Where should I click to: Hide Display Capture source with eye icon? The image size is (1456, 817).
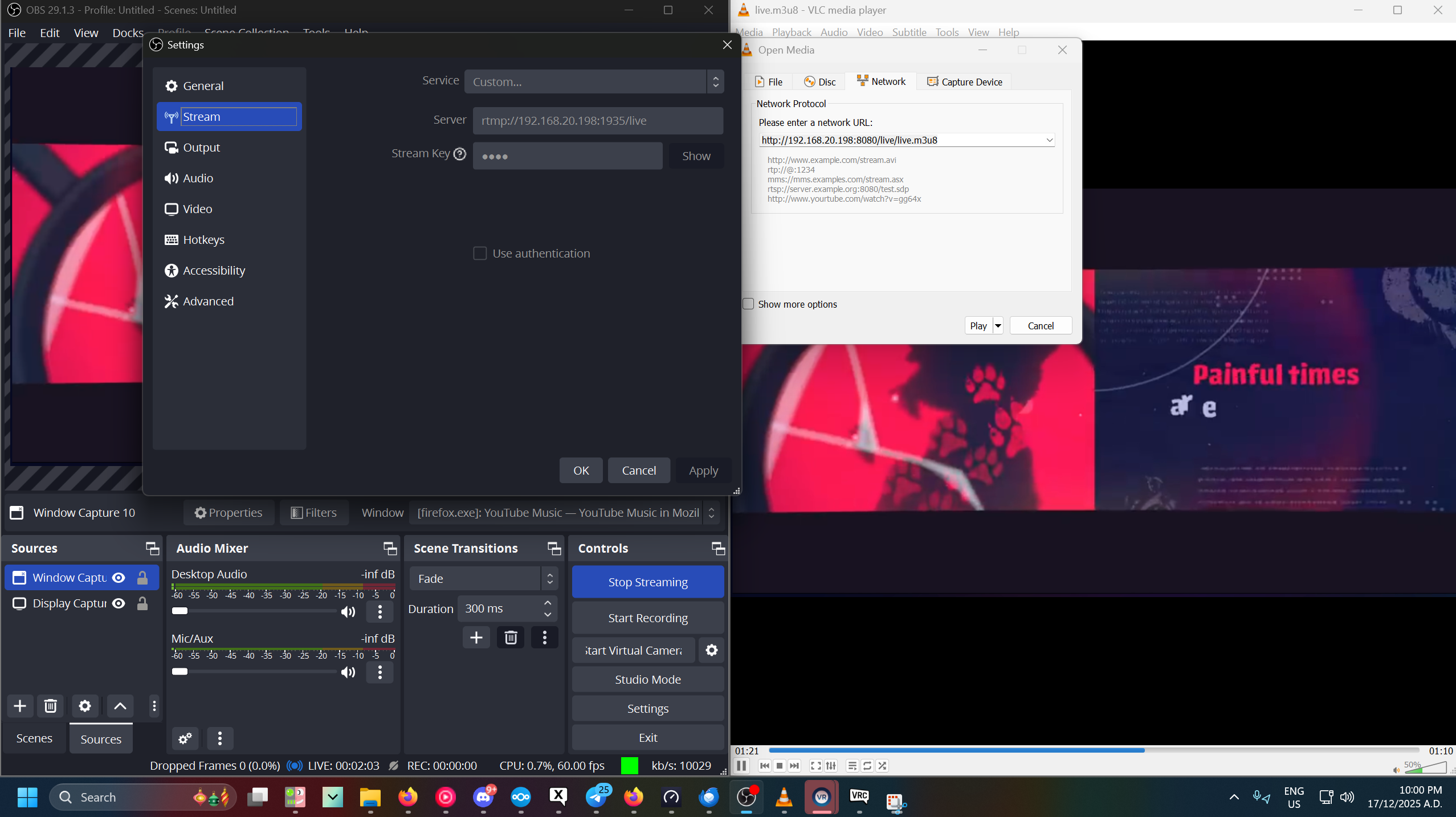tap(119, 603)
